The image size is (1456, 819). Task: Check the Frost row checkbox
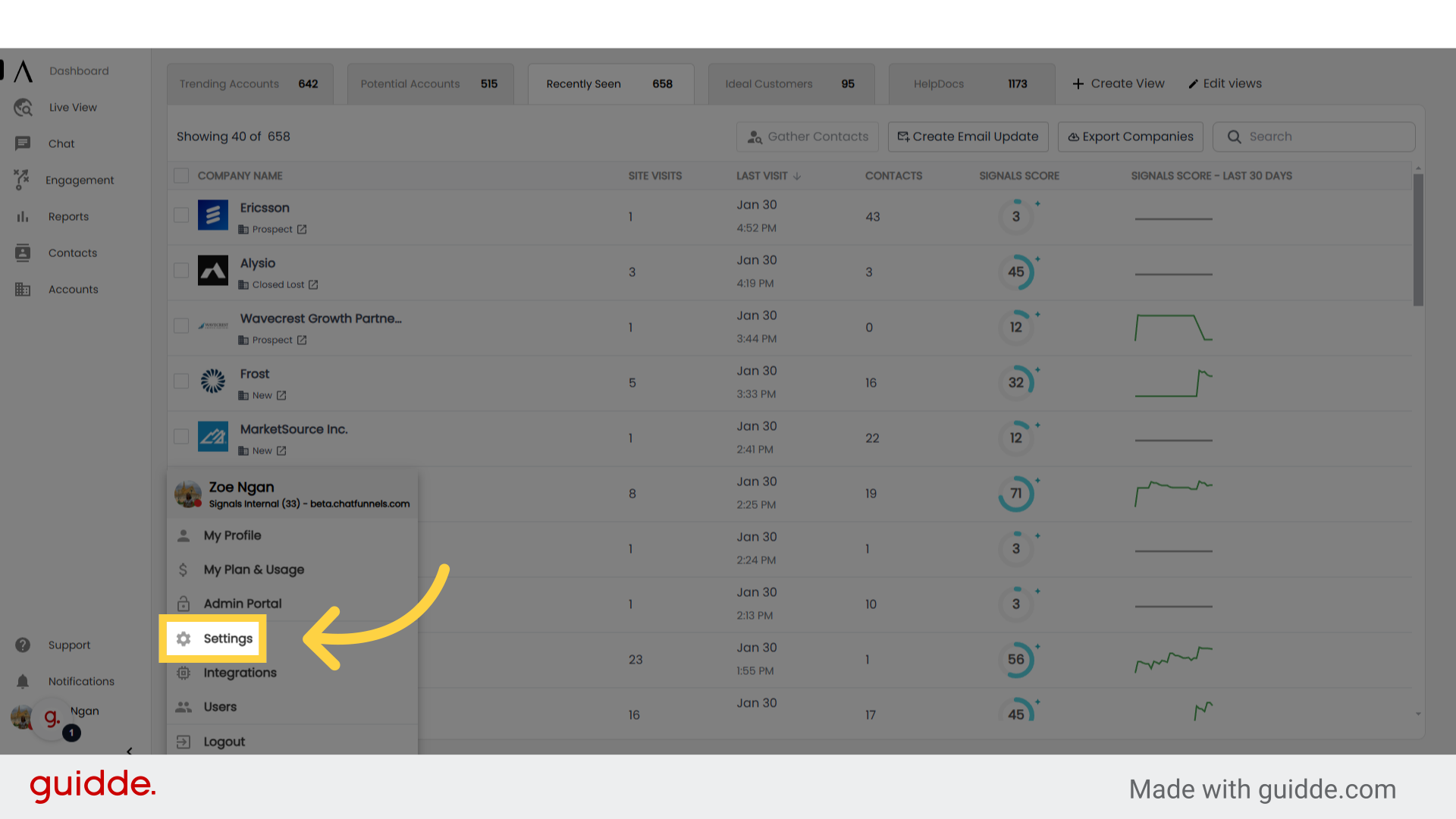(181, 381)
